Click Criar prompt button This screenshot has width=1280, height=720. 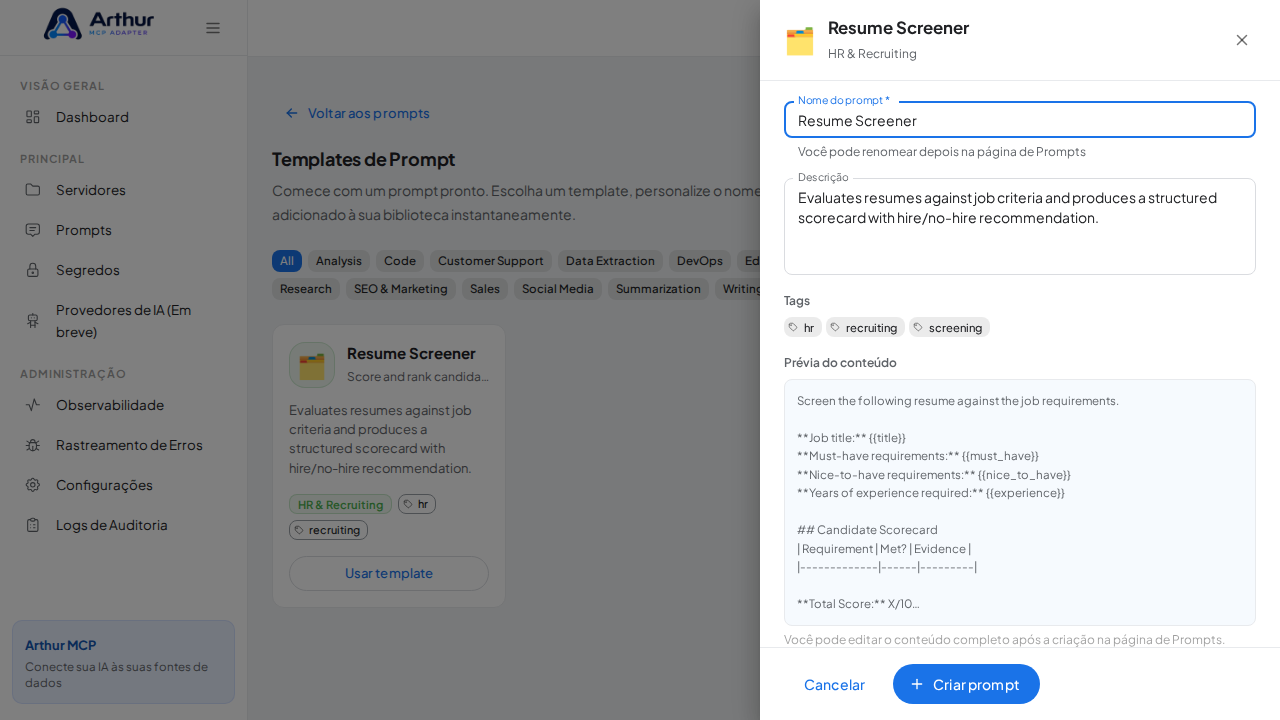(x=966, y=684)
